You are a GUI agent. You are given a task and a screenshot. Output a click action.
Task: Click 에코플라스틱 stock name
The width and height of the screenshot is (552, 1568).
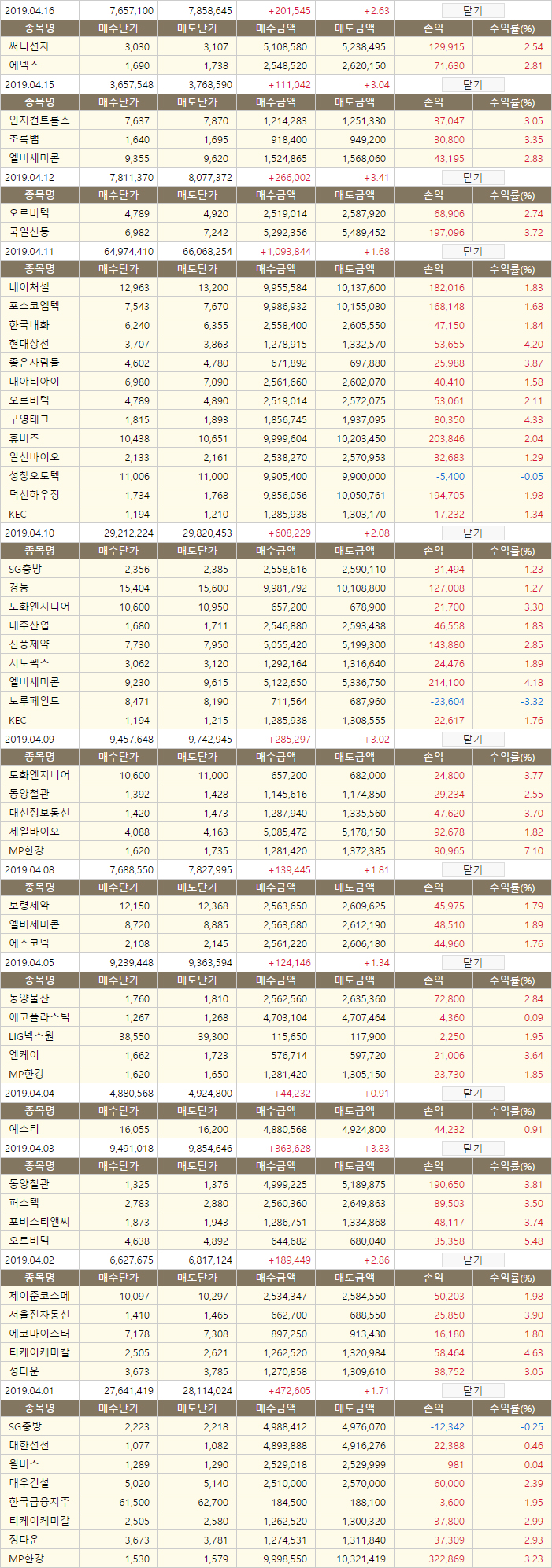click(39, 1018)
